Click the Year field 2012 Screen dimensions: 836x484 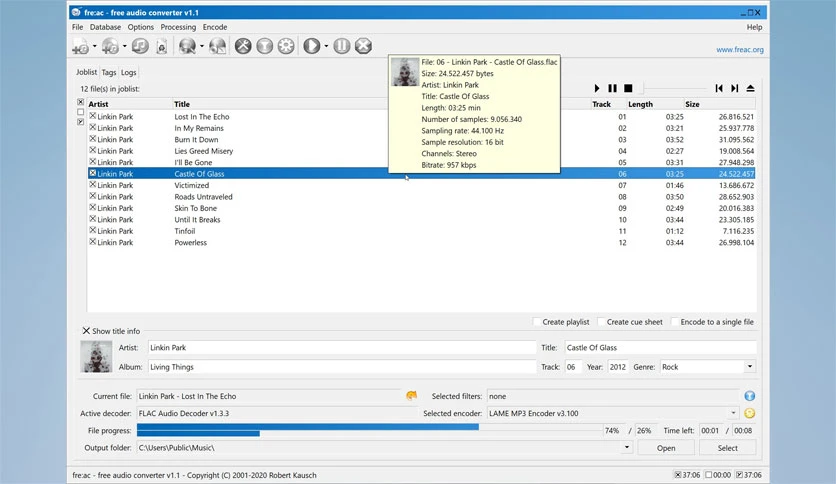617,367
